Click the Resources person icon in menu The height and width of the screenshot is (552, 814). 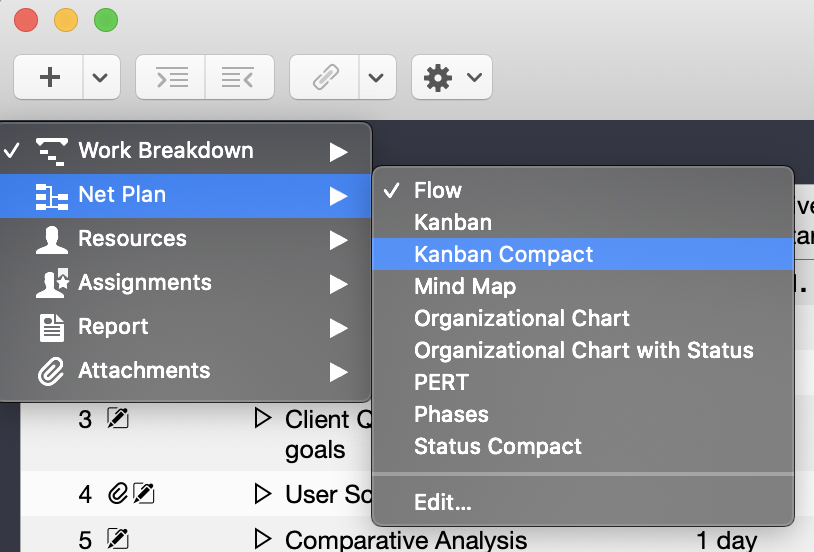[51, 239]
